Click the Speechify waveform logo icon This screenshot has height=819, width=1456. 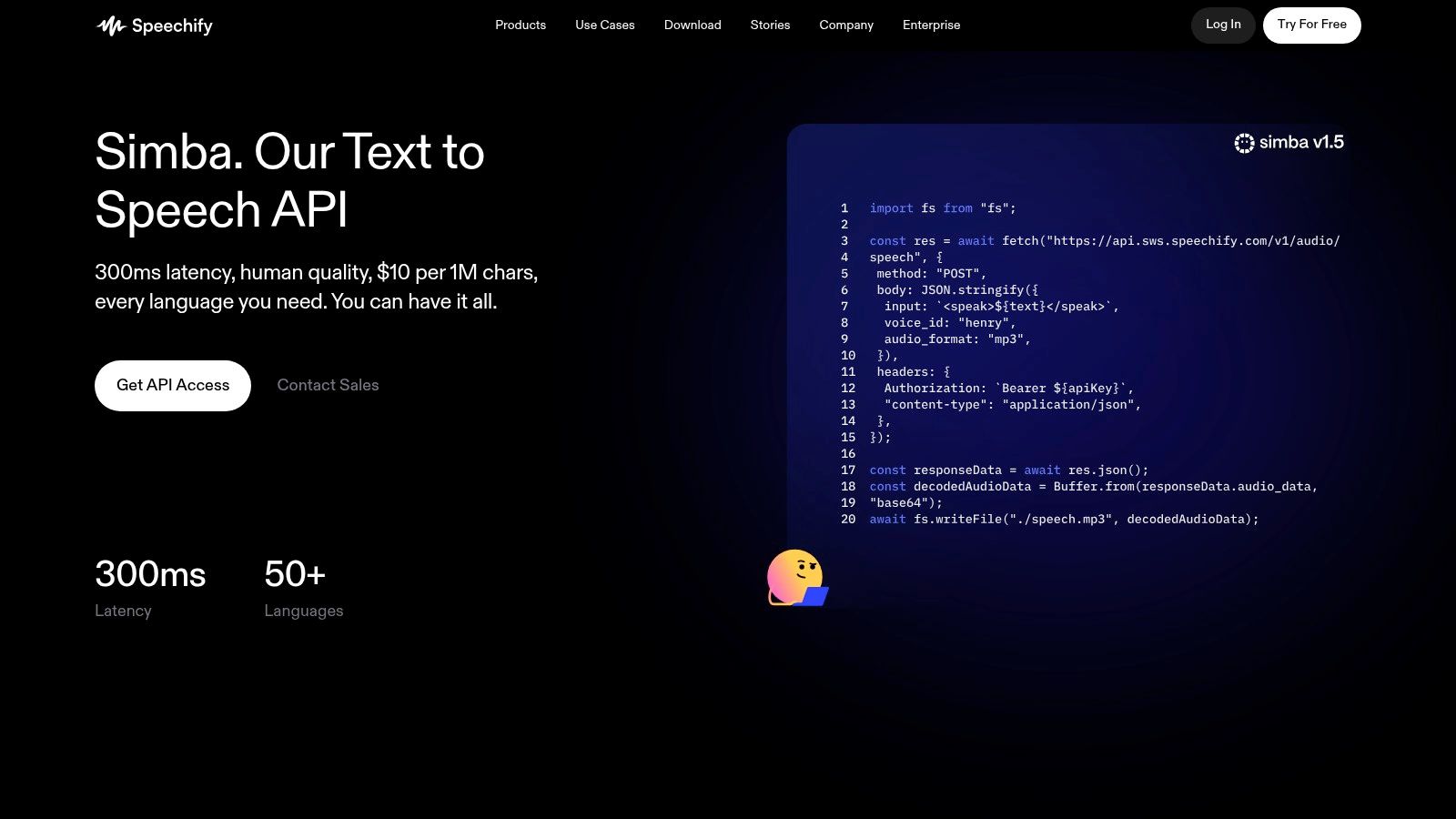coord(109,25)
